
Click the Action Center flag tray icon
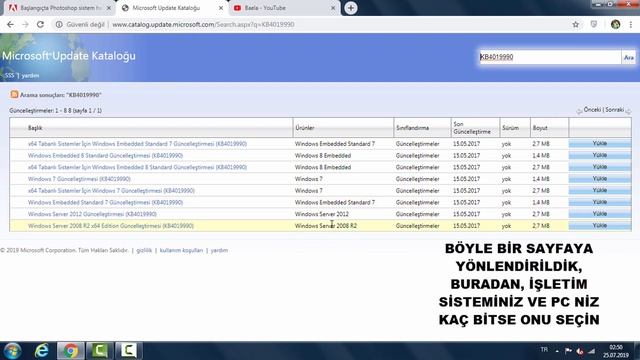(x=568, y=351)
